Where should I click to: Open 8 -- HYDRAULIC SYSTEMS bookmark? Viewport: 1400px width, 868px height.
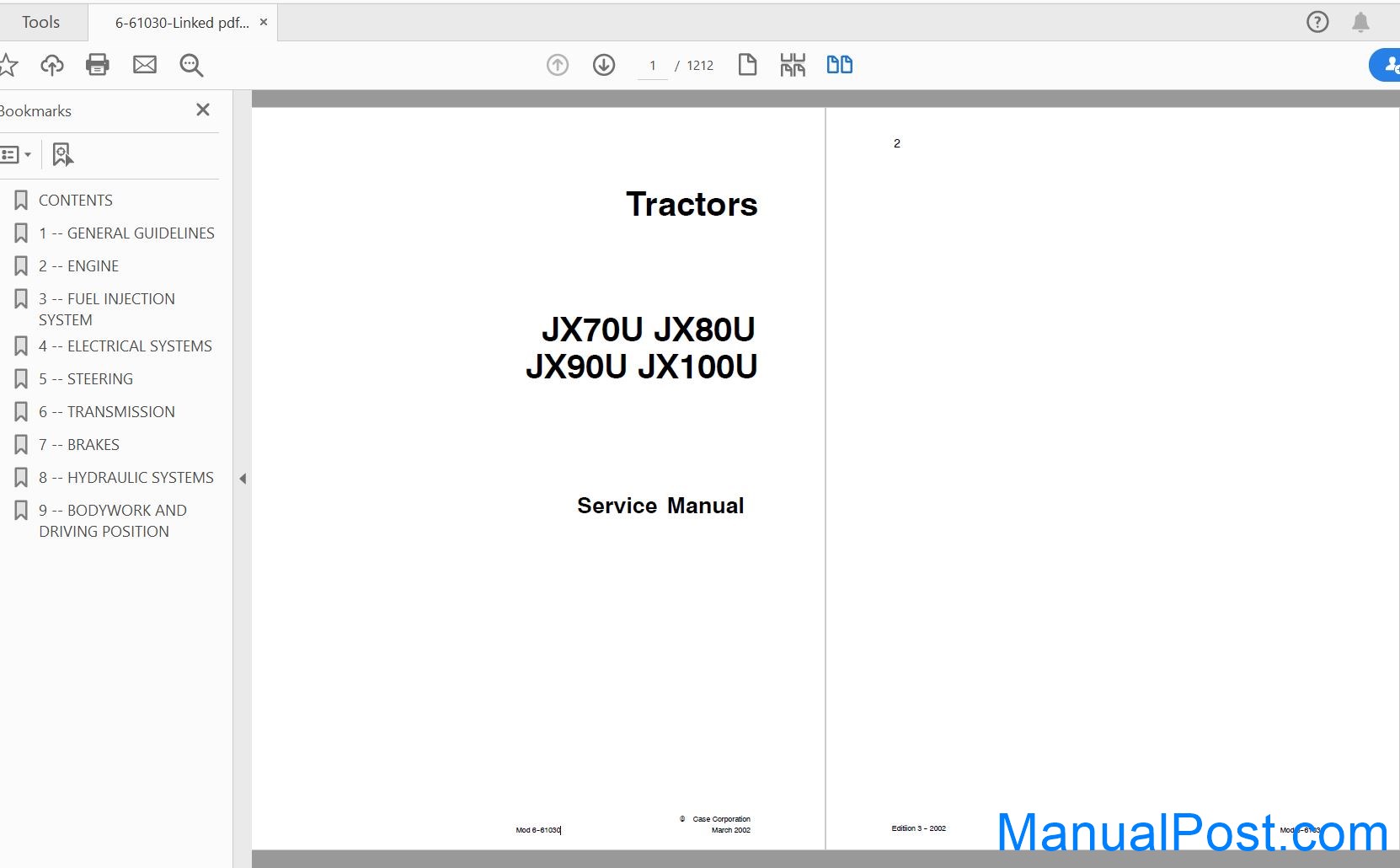click(x=126, y=478)
